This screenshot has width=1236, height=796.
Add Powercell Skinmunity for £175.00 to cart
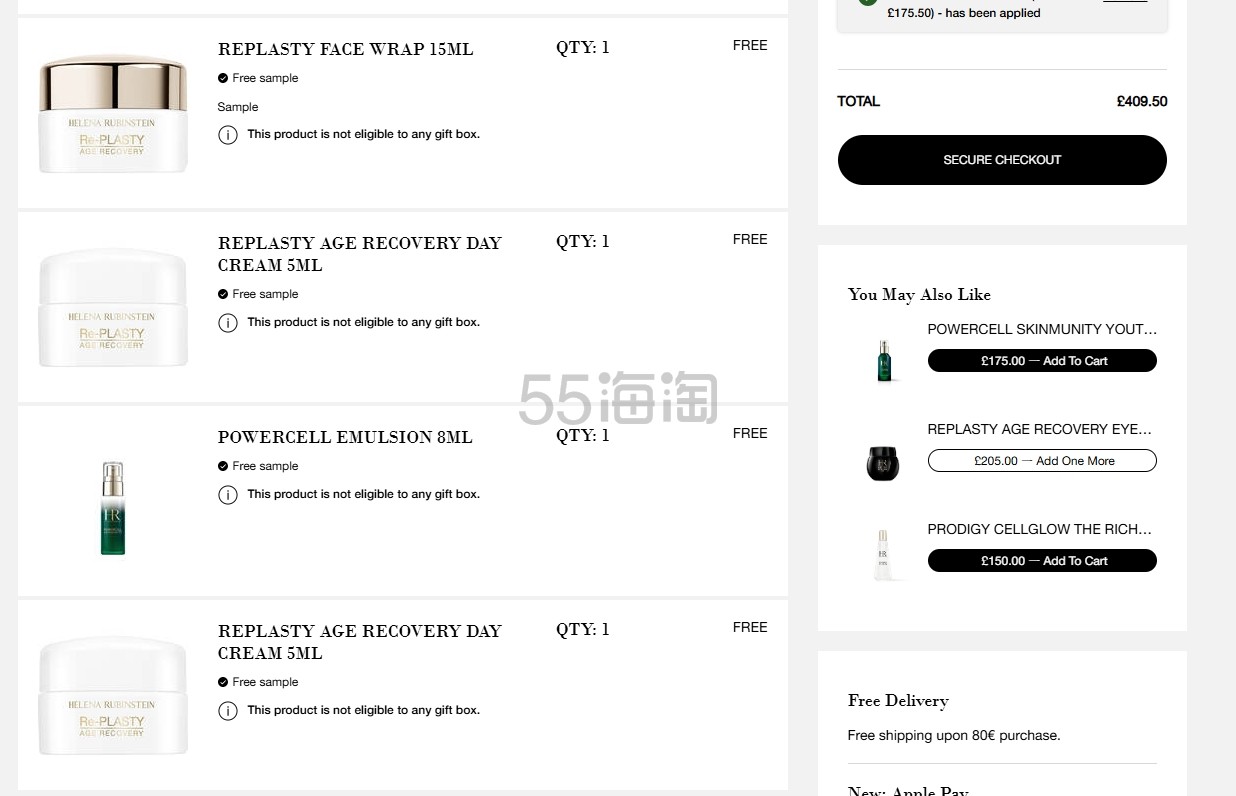click(1042, 361)
